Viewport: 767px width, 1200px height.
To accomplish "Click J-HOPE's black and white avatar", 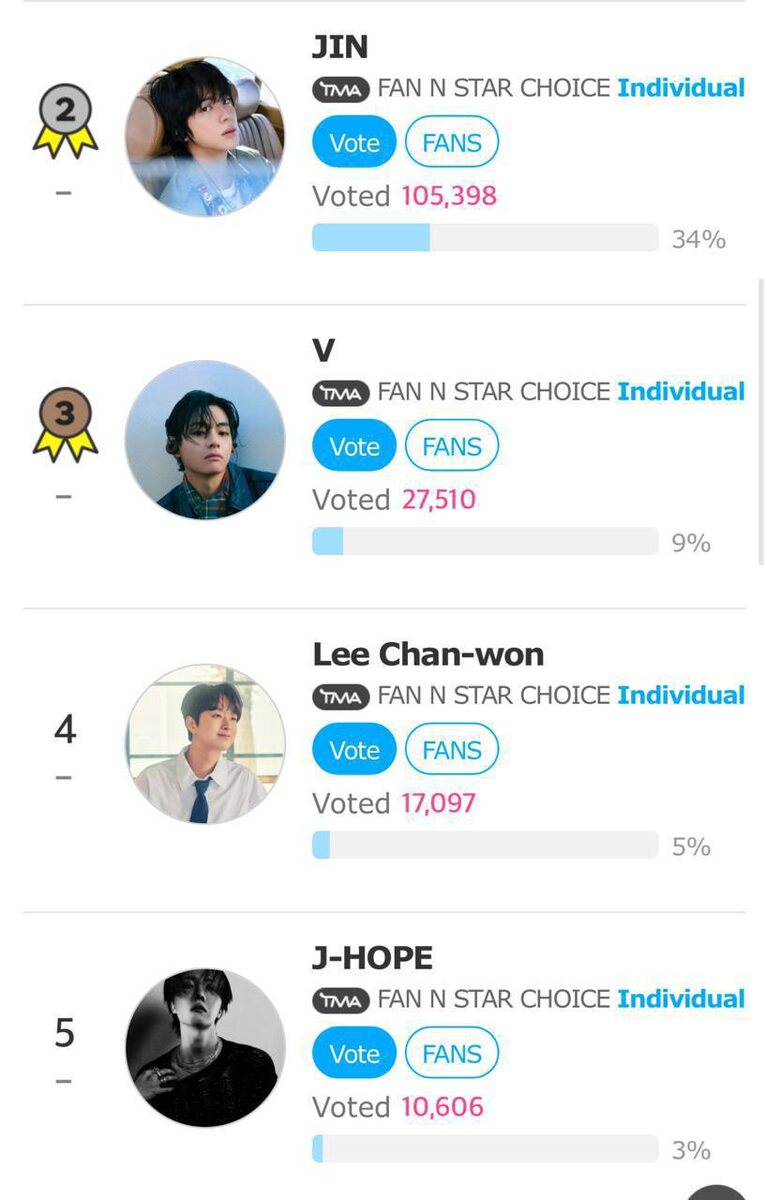I will pos(205,1047).
